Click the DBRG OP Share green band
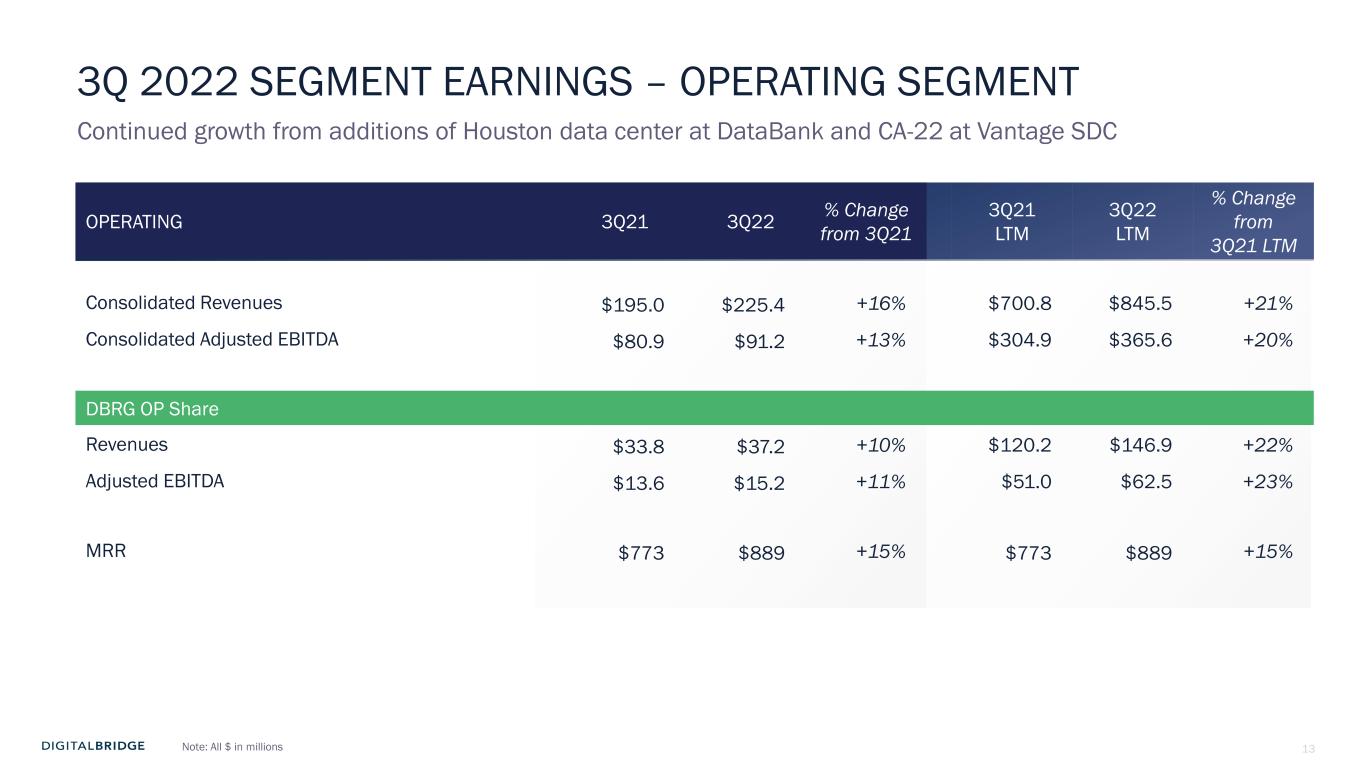The image size is (1365, 768). (693, 408)
